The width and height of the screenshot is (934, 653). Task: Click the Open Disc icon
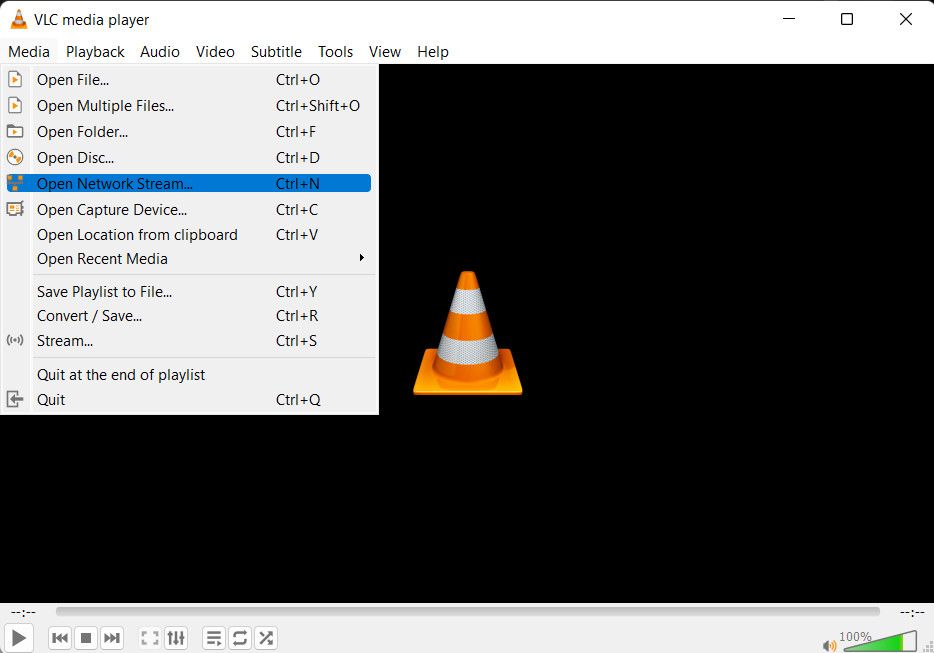pyautogui.click(x=15, y=157)
